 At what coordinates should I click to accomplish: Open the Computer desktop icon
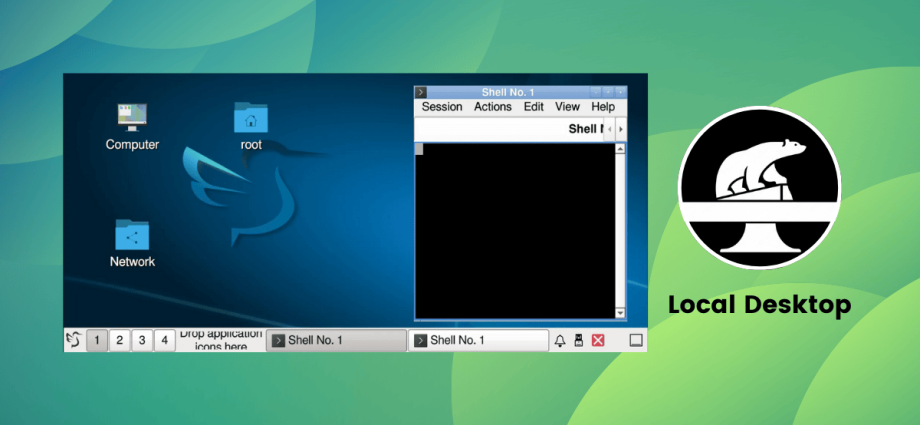pyautogui.click(x=132, y=126)
